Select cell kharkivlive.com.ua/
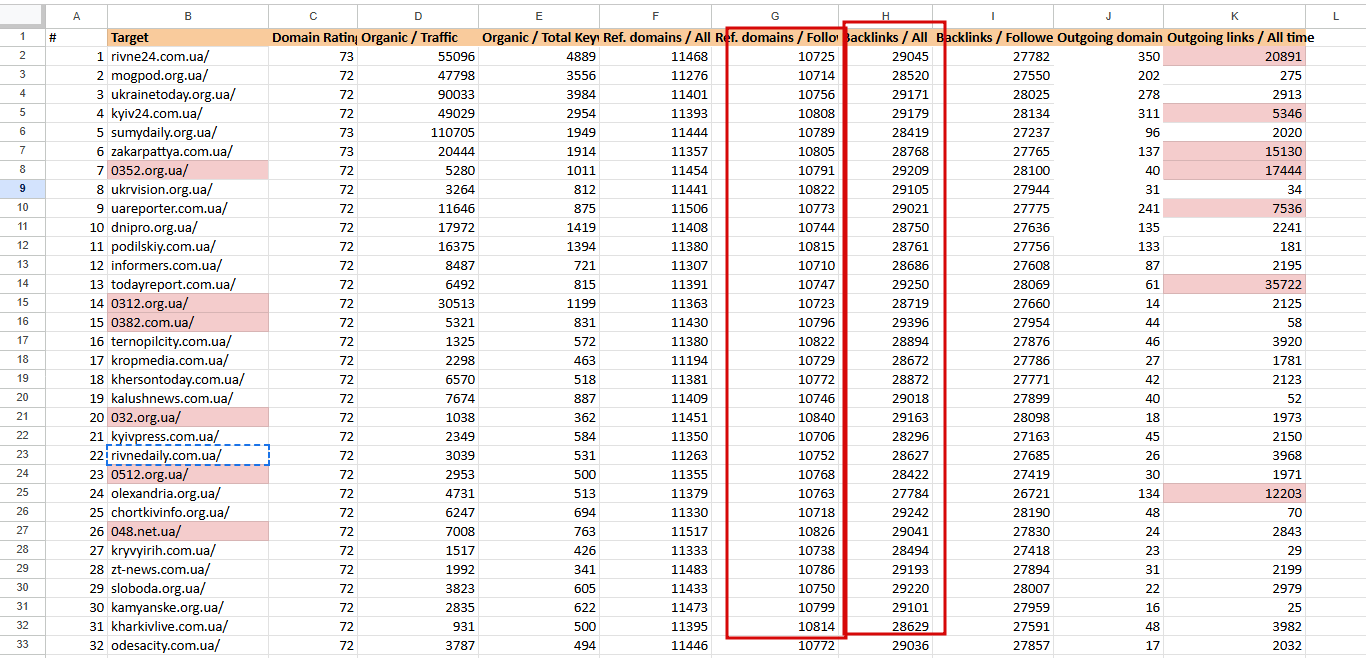 188,626
